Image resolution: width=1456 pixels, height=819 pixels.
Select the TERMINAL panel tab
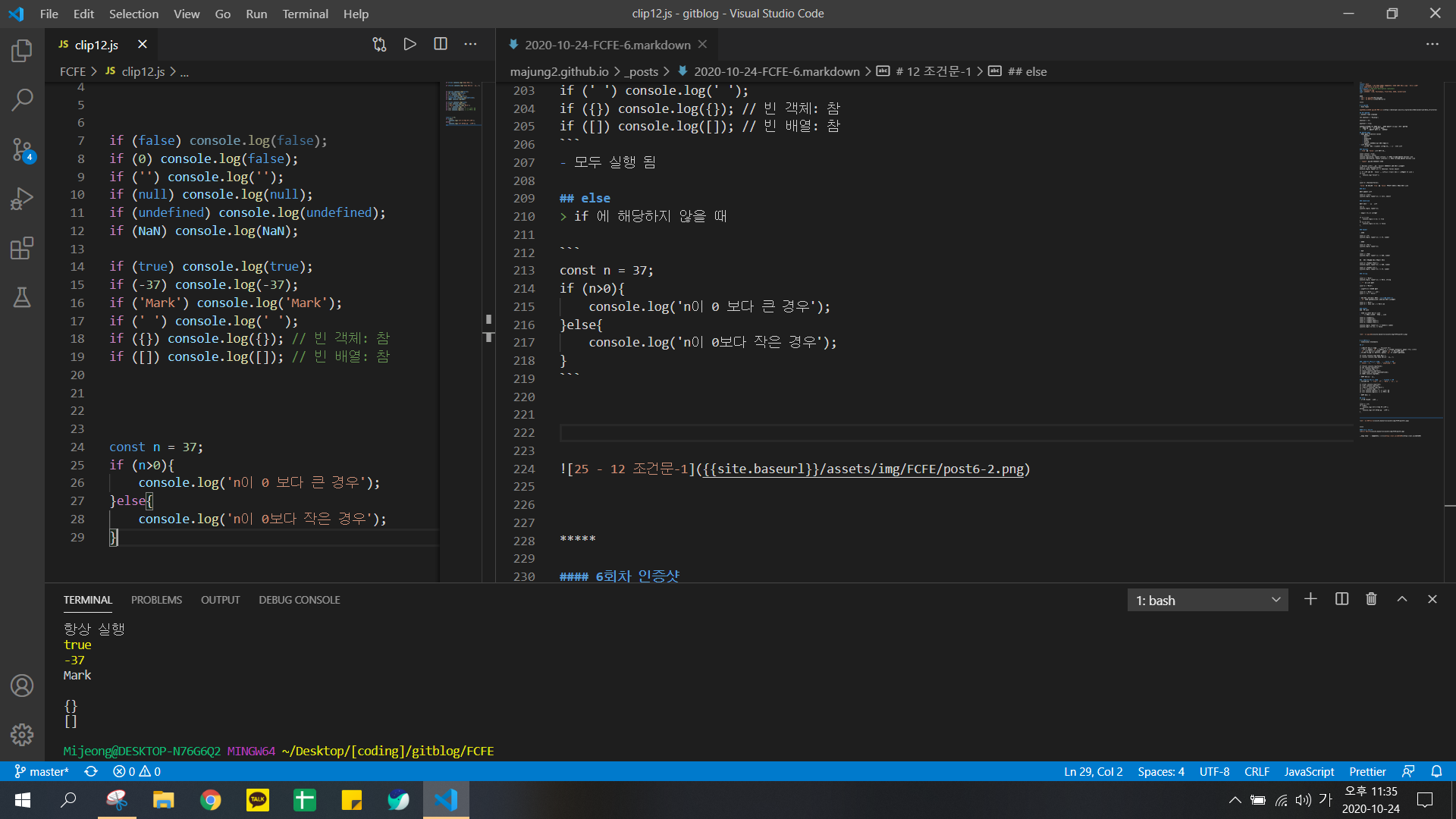[87, 600]
